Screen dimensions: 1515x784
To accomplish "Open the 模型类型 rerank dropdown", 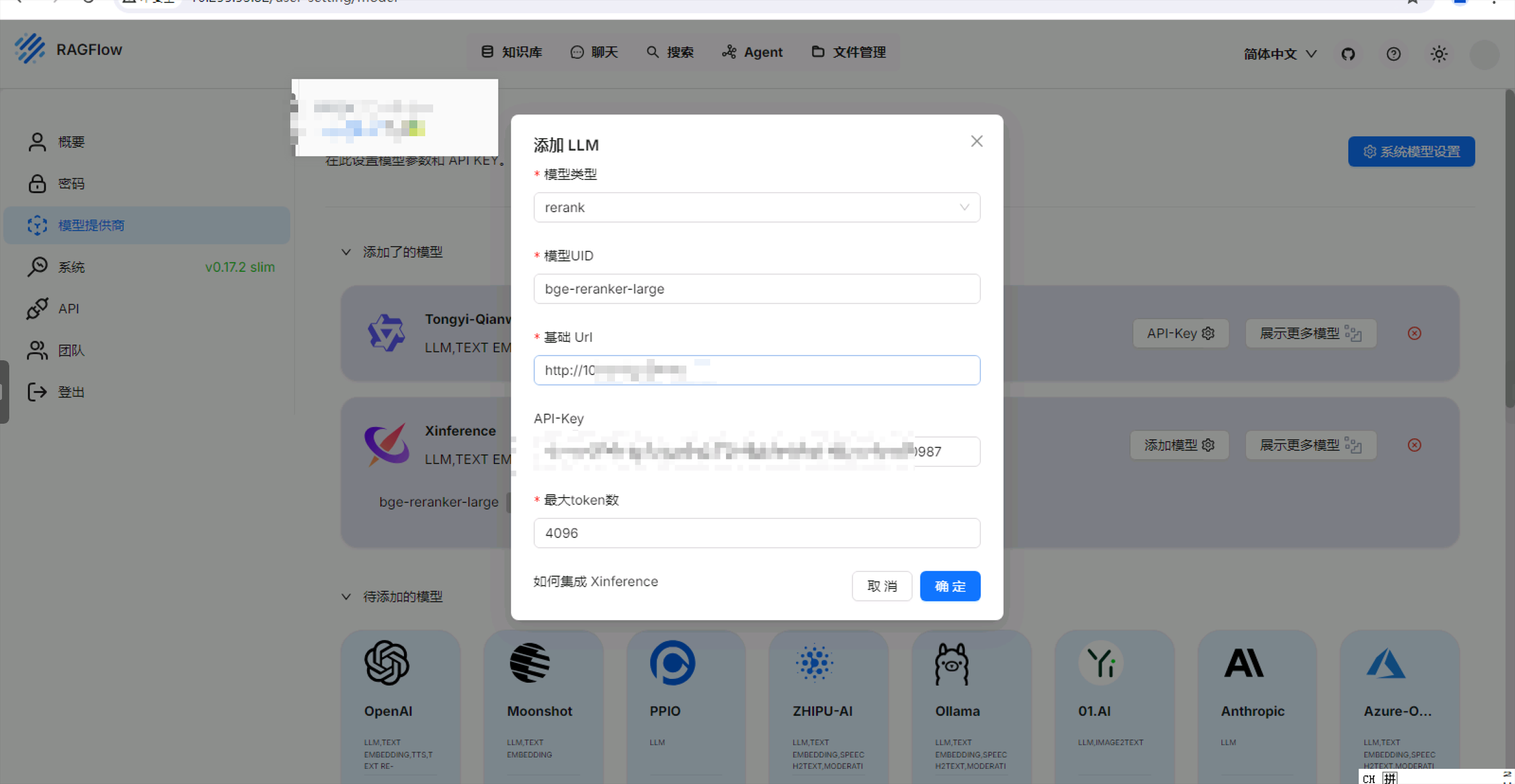I will tap(756, 208).
